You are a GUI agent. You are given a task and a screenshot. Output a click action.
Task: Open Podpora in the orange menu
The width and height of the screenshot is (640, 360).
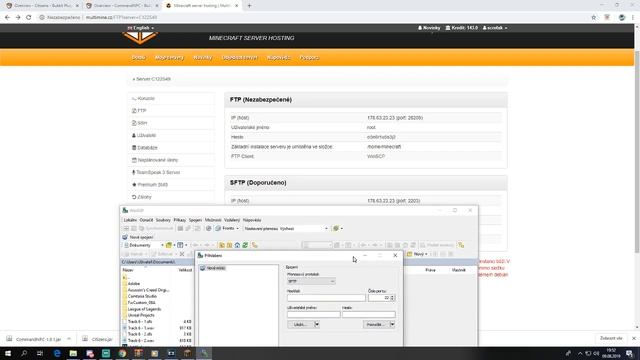click(x=309, y=58)
